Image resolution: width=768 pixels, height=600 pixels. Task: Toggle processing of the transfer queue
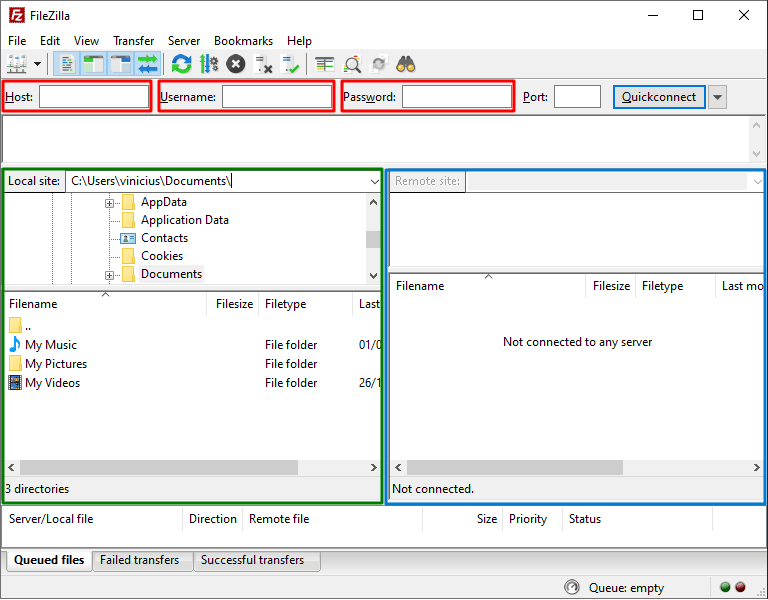pyautogui.click(x=209, y=64)
